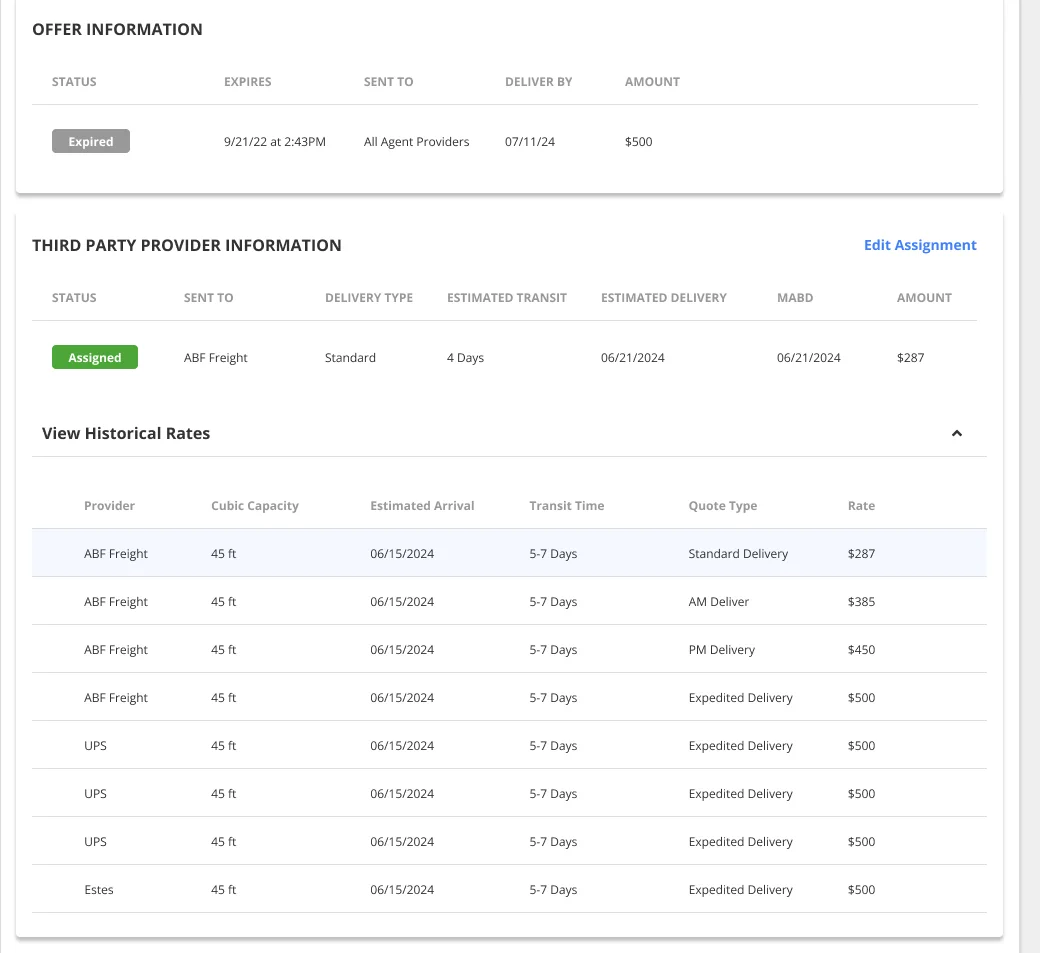The height and width of the screenshot is (953, 1040).
Task: Click the Estimated Arrival column header
Action: [x=422, y=506]
